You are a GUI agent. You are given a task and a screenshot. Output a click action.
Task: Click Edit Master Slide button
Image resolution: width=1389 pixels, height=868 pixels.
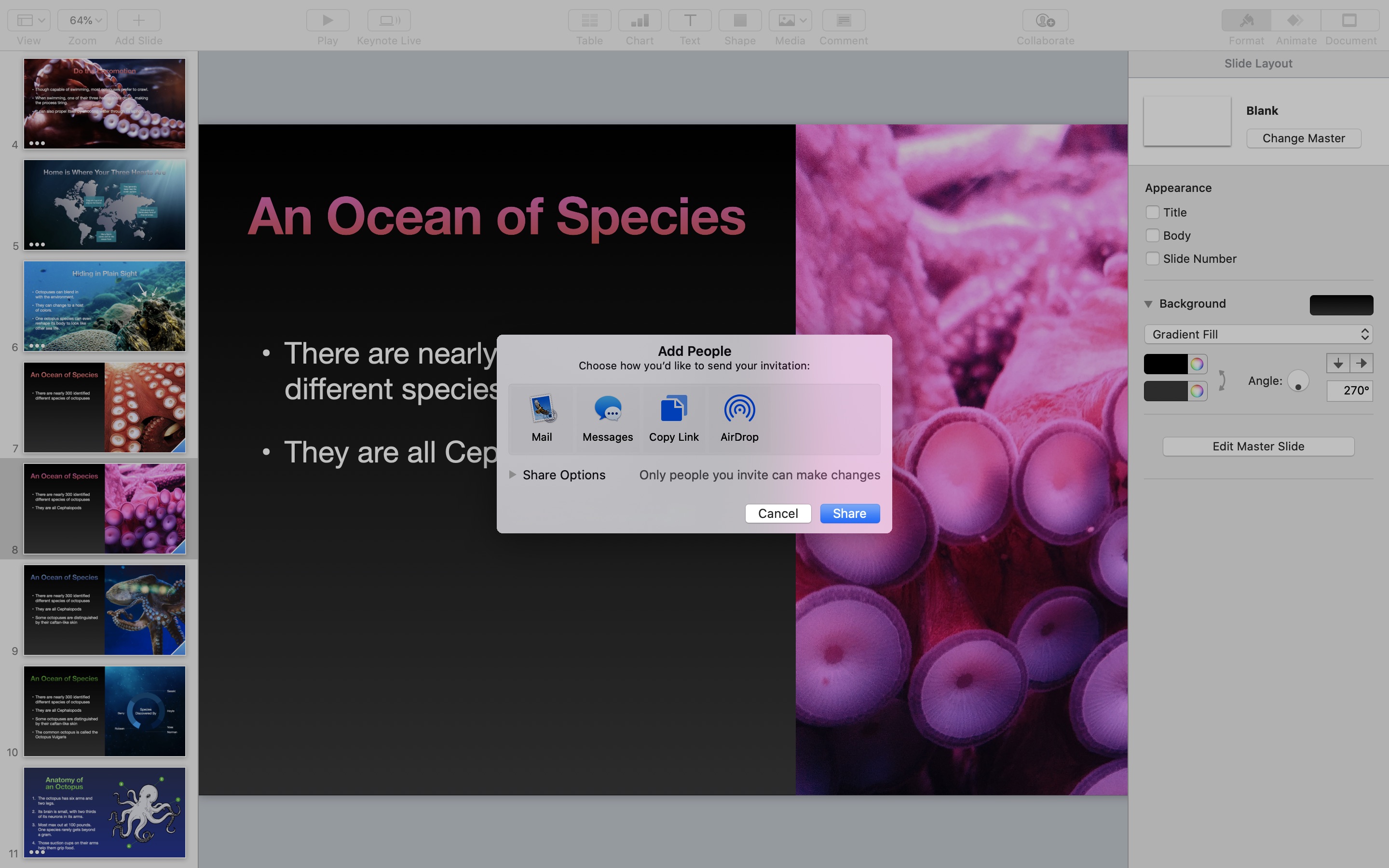pos(1258,447)
